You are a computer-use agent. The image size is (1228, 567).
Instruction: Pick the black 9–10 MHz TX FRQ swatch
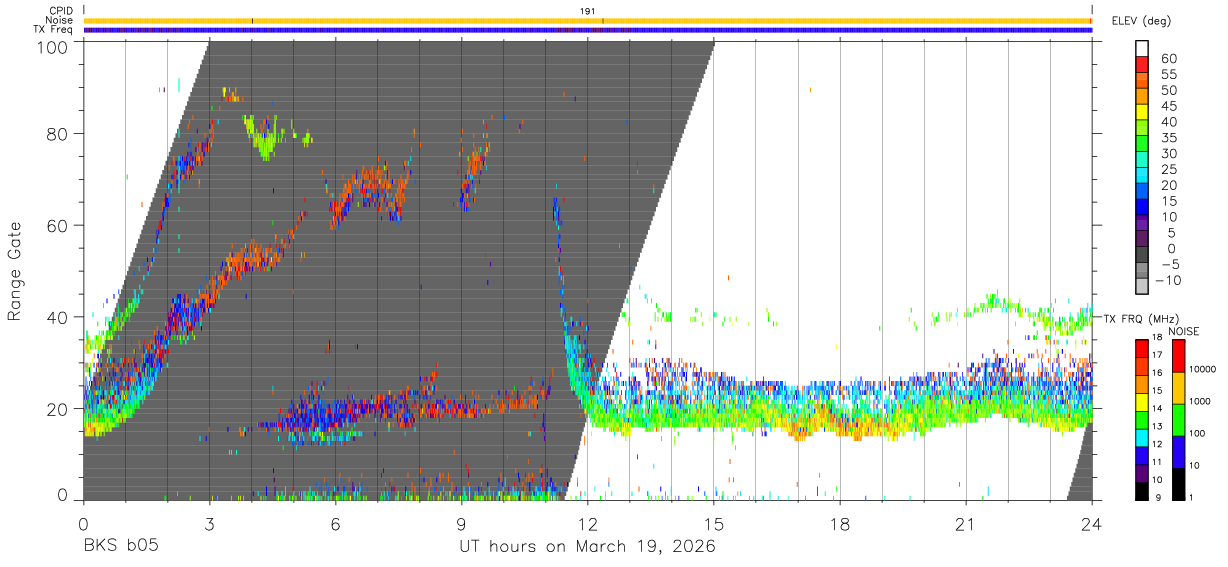click(x=1143, y=491)
